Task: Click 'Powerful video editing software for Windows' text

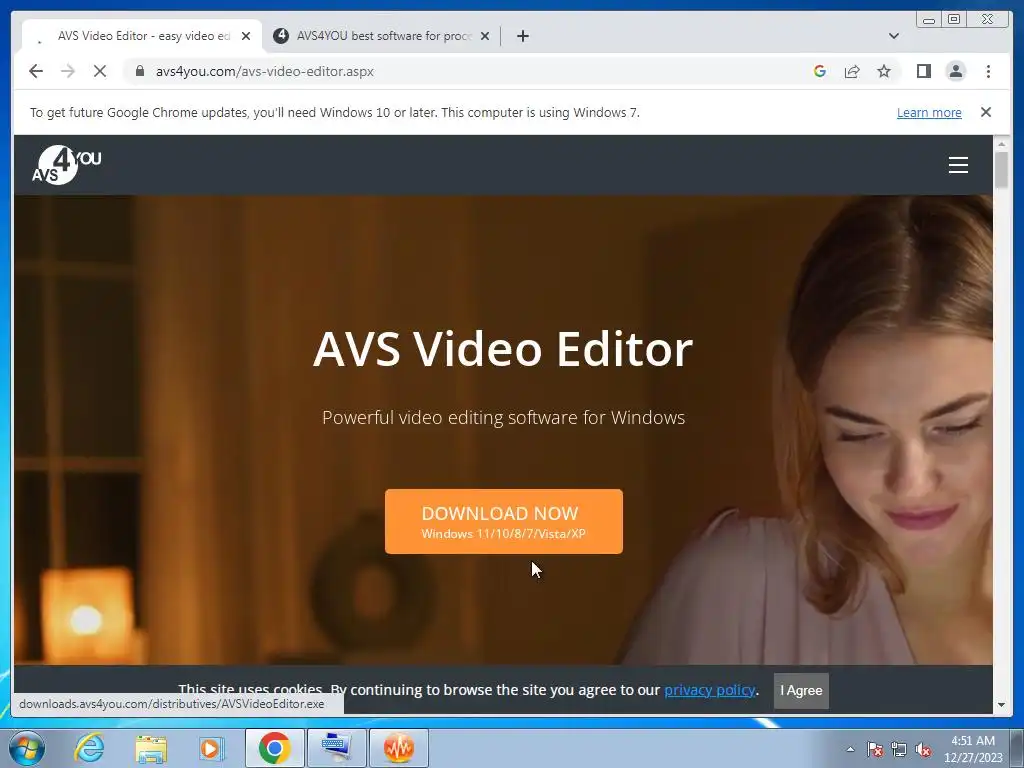Action: click(x=504, y=417)
